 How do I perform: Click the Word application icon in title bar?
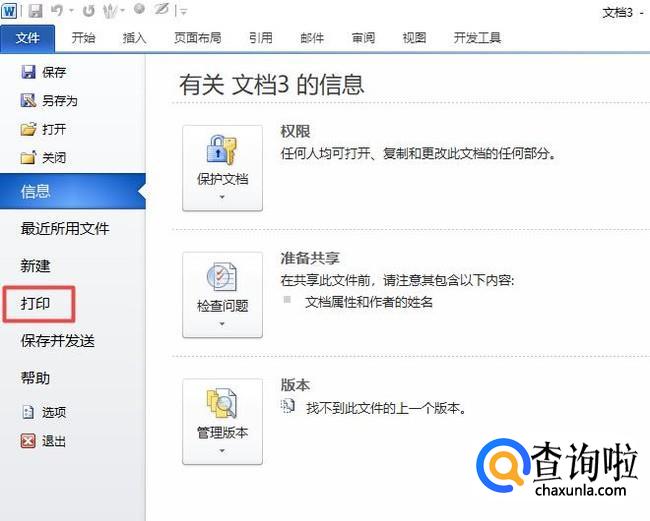click(9, 10)
